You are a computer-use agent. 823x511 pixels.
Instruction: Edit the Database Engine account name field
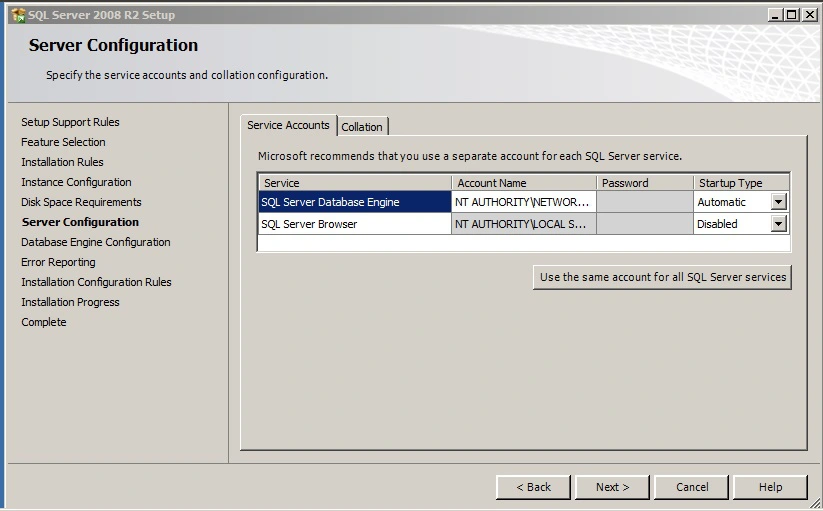[x=523, y=202]
